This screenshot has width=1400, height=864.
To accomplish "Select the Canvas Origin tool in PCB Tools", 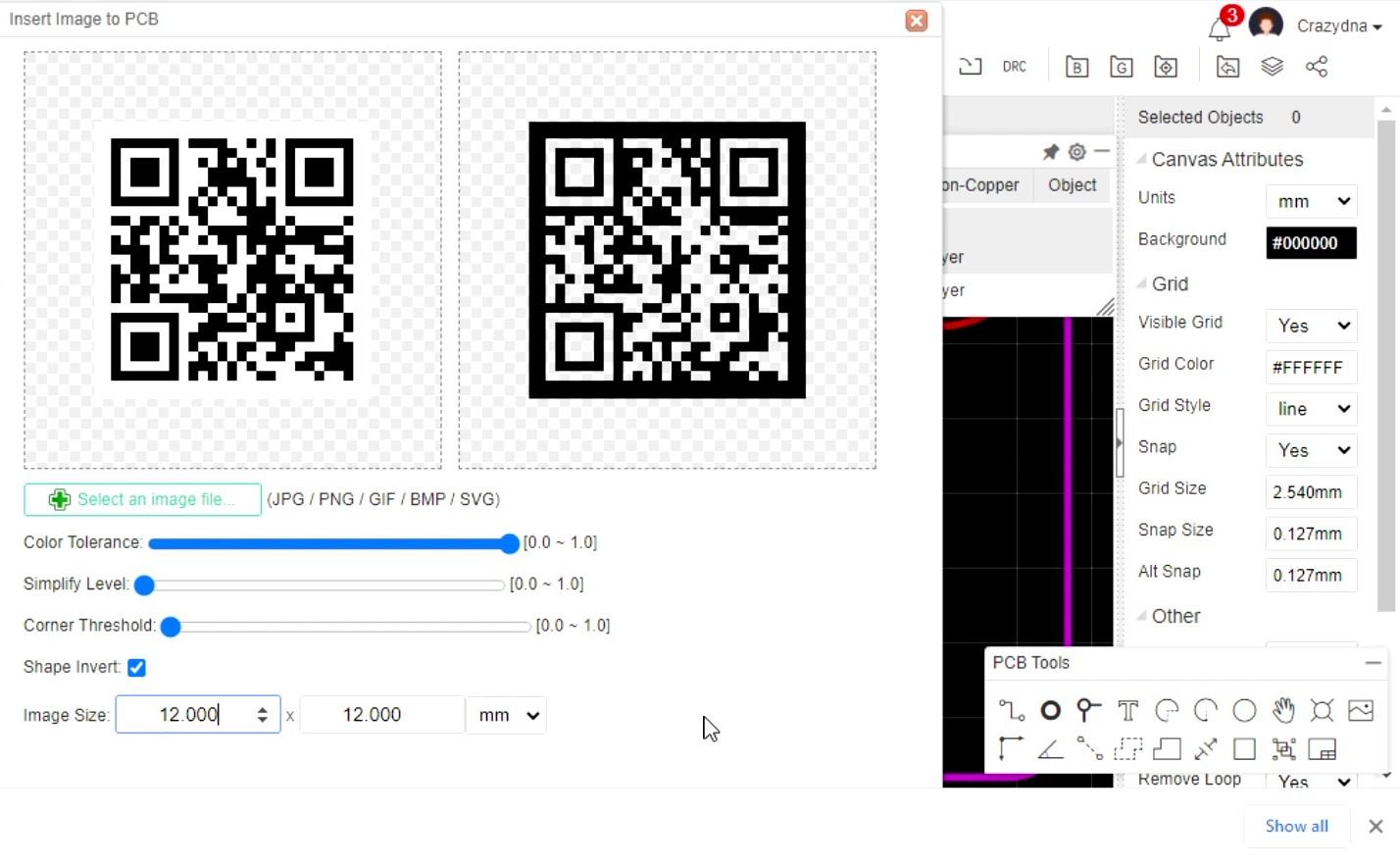I will pyautogui.click(x=1011, y=749).
